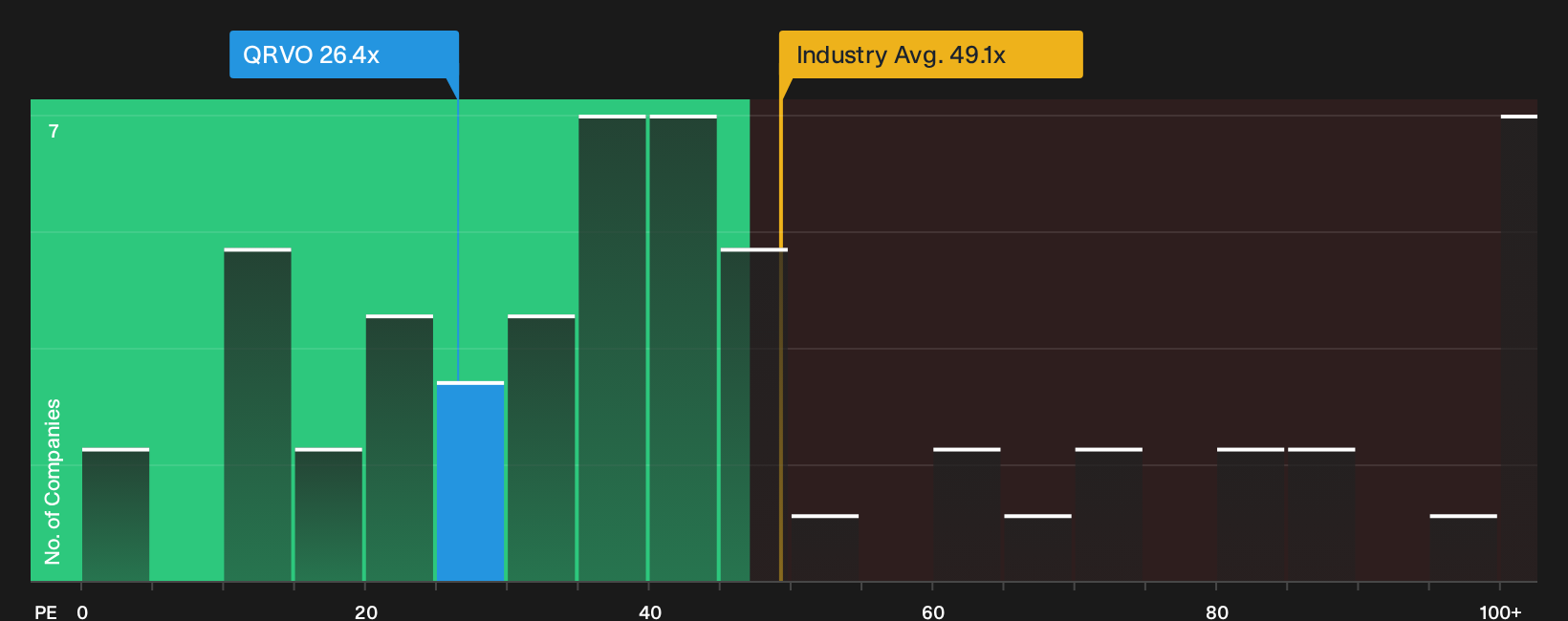1568x621 pixels.
Task: Select the bar at PE 35-40
Action: [612, 348]
